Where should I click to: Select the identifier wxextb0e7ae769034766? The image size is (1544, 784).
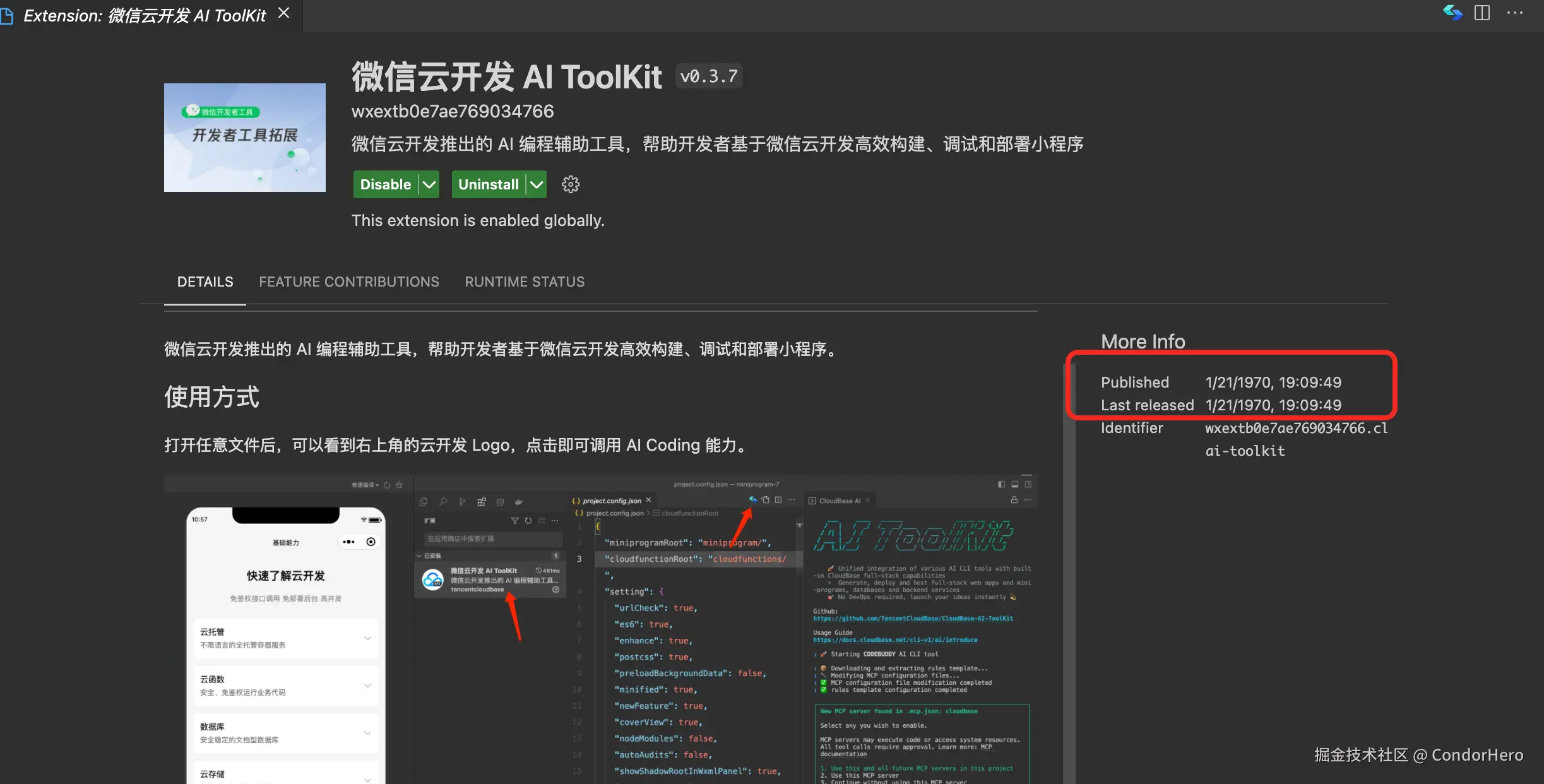coord(452,110)
